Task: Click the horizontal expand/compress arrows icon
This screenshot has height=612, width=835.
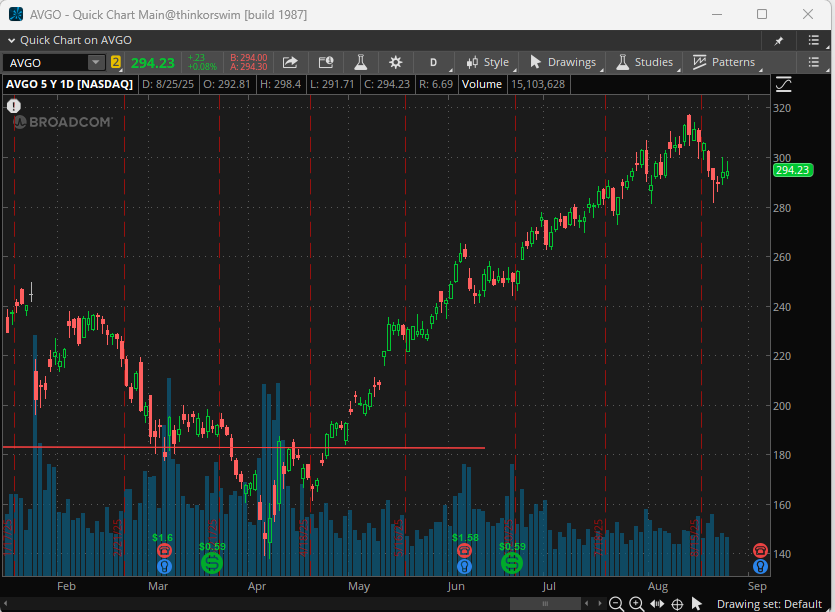Action: [657, 604]
